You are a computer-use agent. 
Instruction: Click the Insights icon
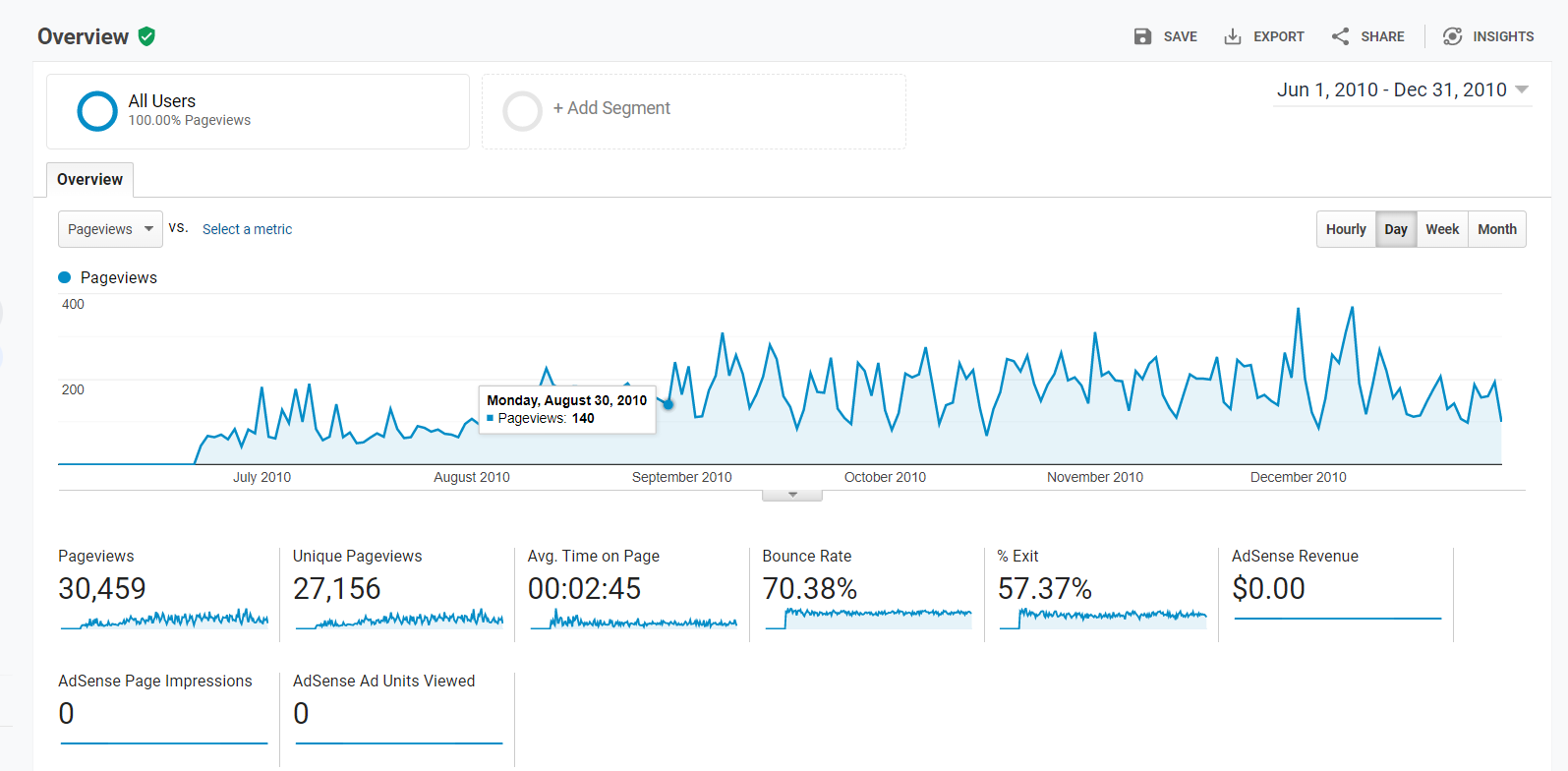(x=1452, y=36)
